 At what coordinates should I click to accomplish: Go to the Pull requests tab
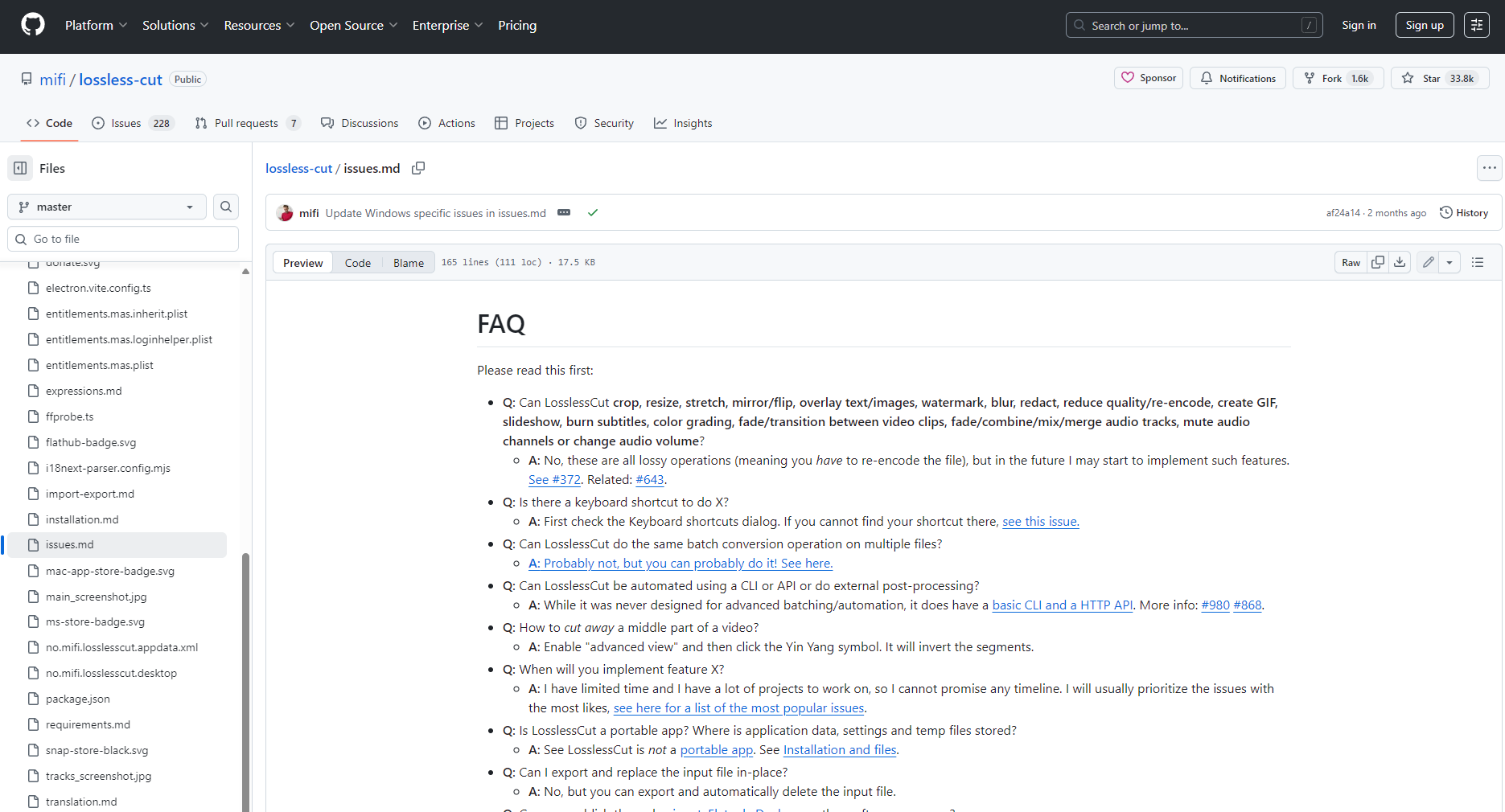click(247, 123)
